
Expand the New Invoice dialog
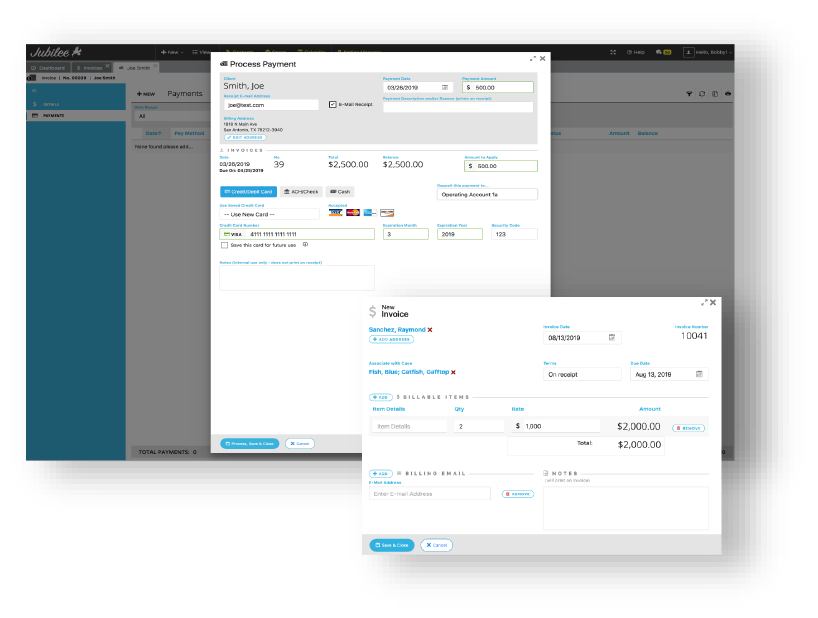click(x=704, y=302)
